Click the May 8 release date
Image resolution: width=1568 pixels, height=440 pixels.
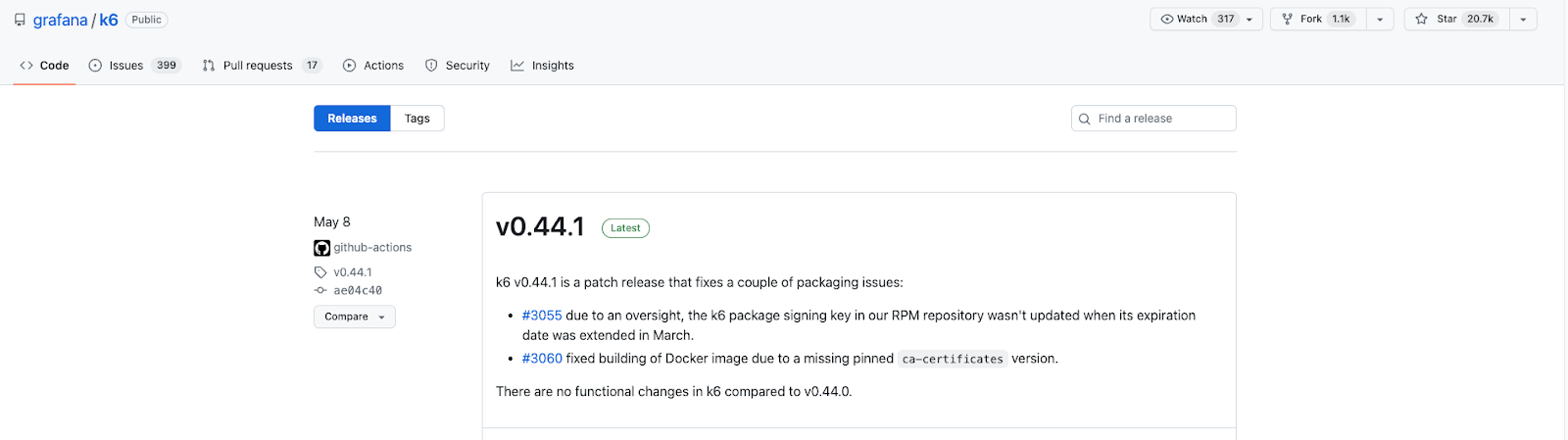click(x=332, y=222)
